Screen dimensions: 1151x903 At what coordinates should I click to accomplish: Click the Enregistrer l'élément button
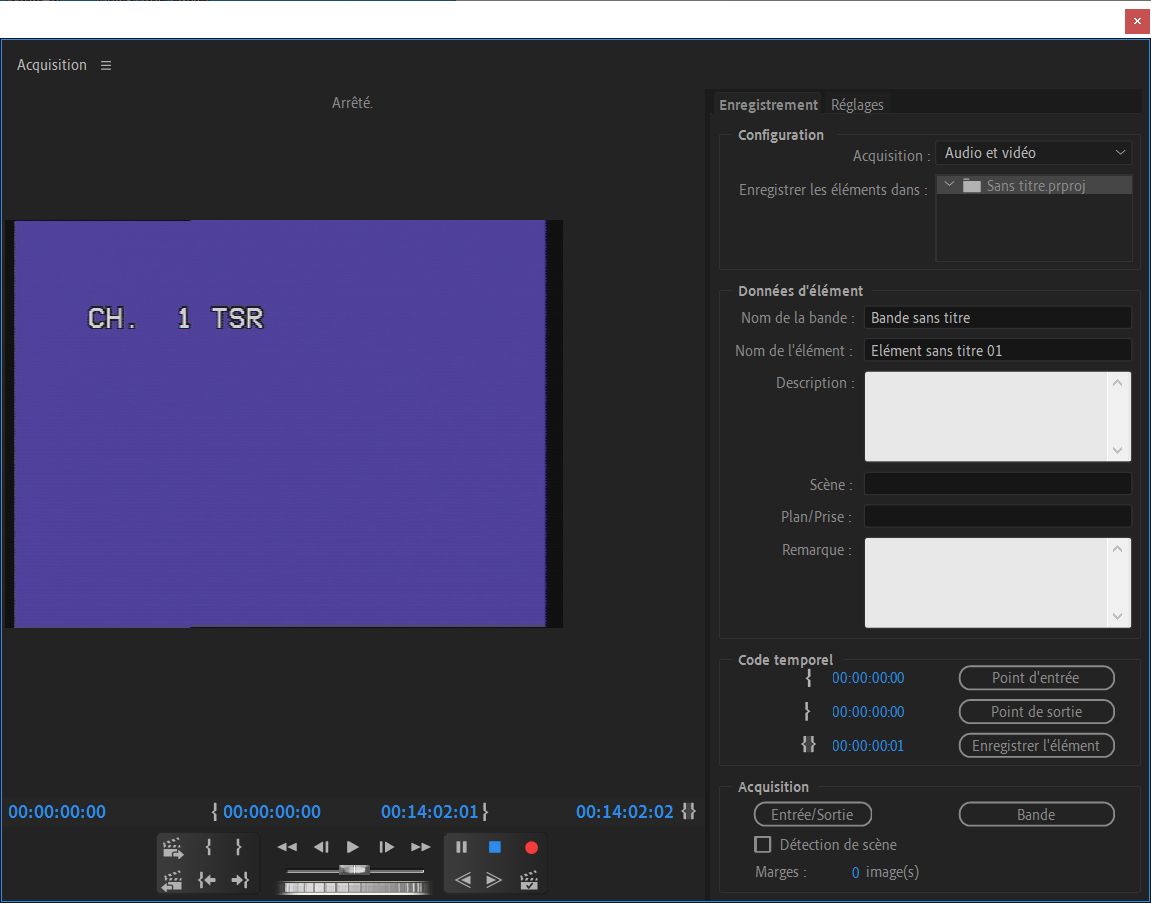coord(1036,746)
